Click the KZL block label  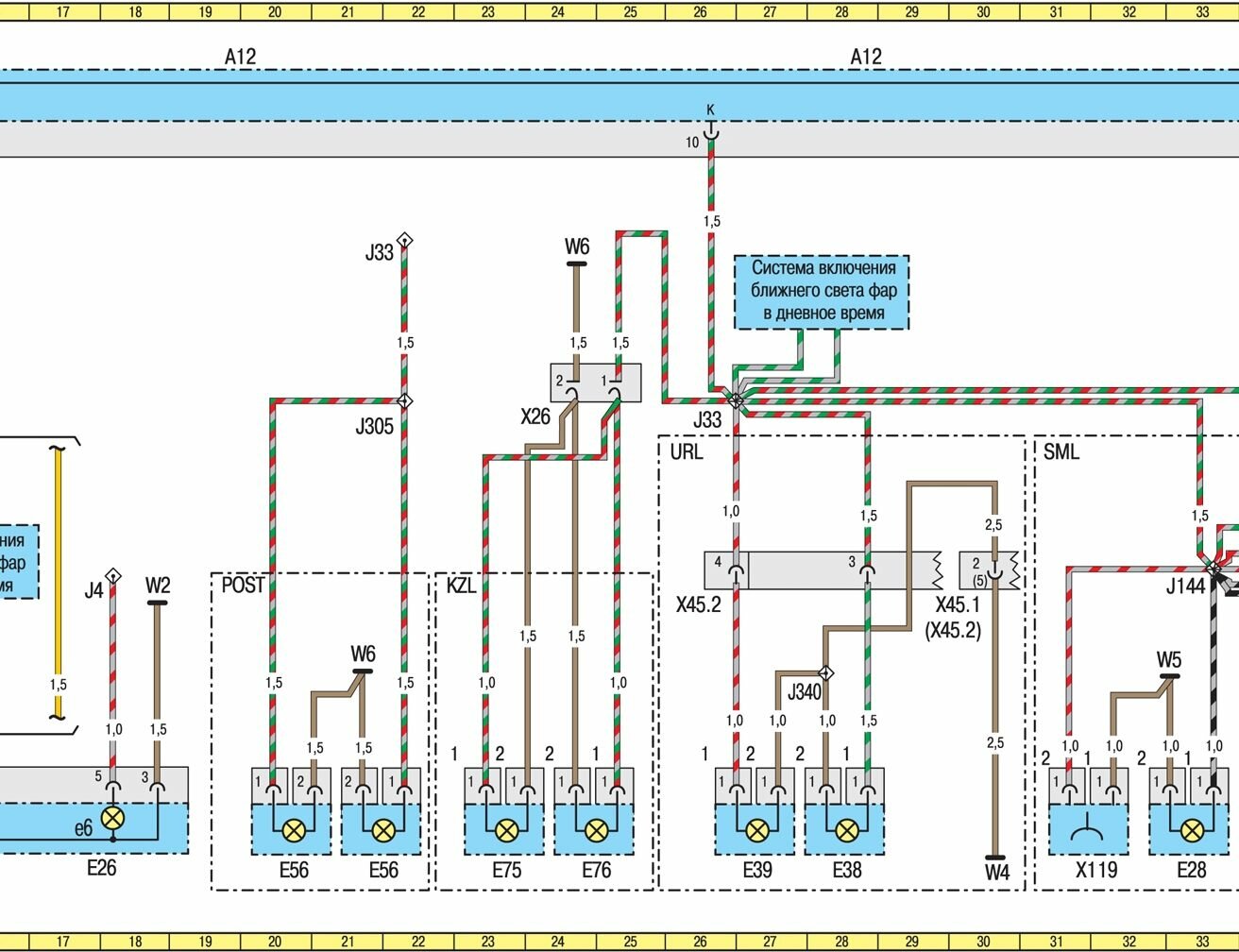click(462, 585)
